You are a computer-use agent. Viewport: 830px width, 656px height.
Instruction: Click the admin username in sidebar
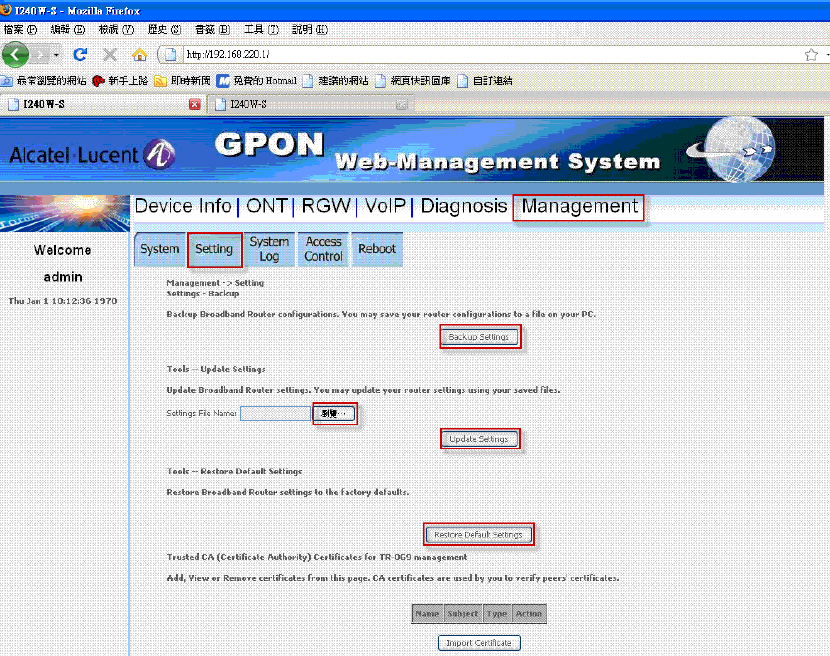coord(63,277)
